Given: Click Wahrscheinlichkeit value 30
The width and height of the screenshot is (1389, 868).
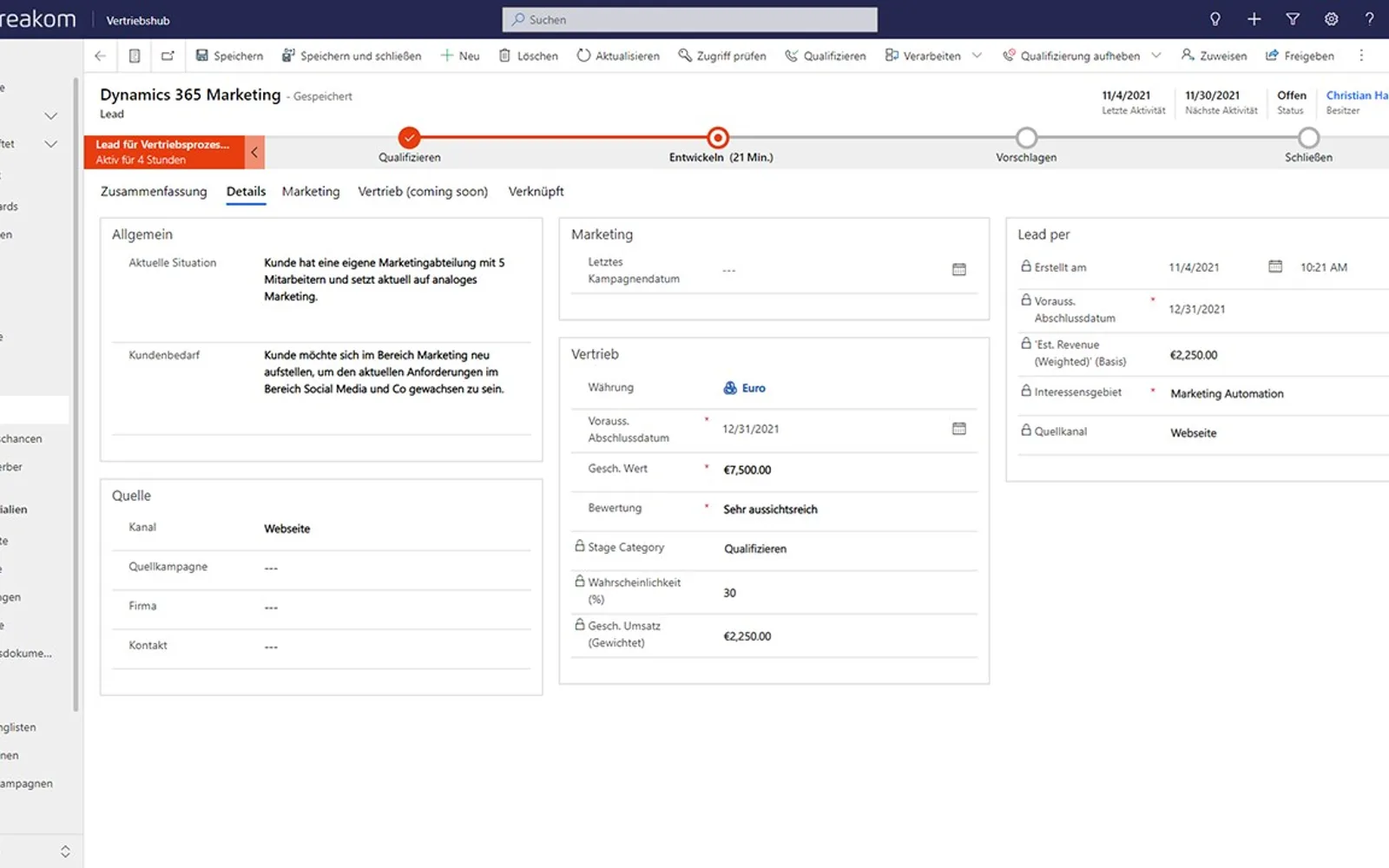Looking at the screenshot, I should (x=729, y=593).
